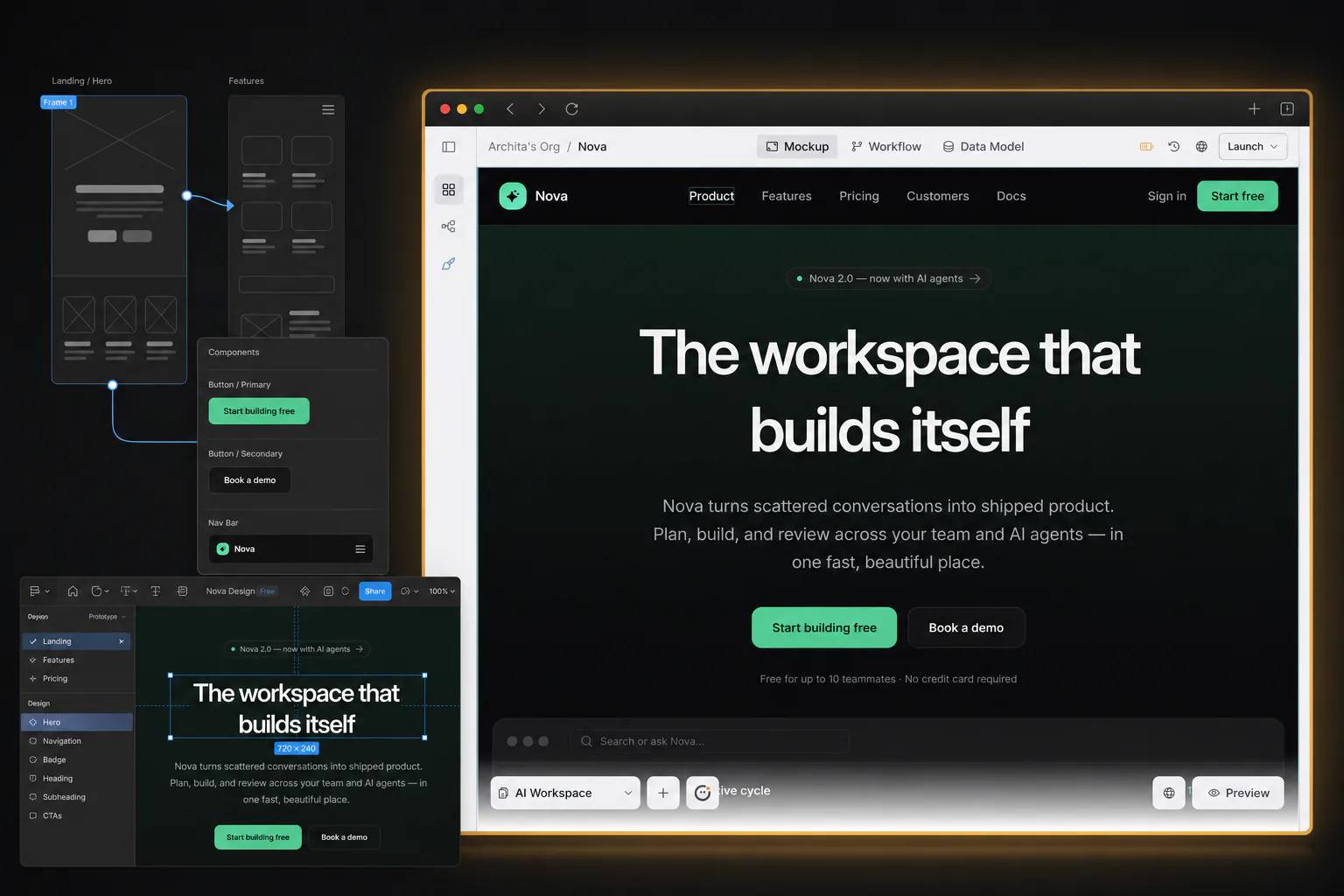Click the Search or ask Nova field
Screen dimensions: 1344x896
tap(710, 741)
